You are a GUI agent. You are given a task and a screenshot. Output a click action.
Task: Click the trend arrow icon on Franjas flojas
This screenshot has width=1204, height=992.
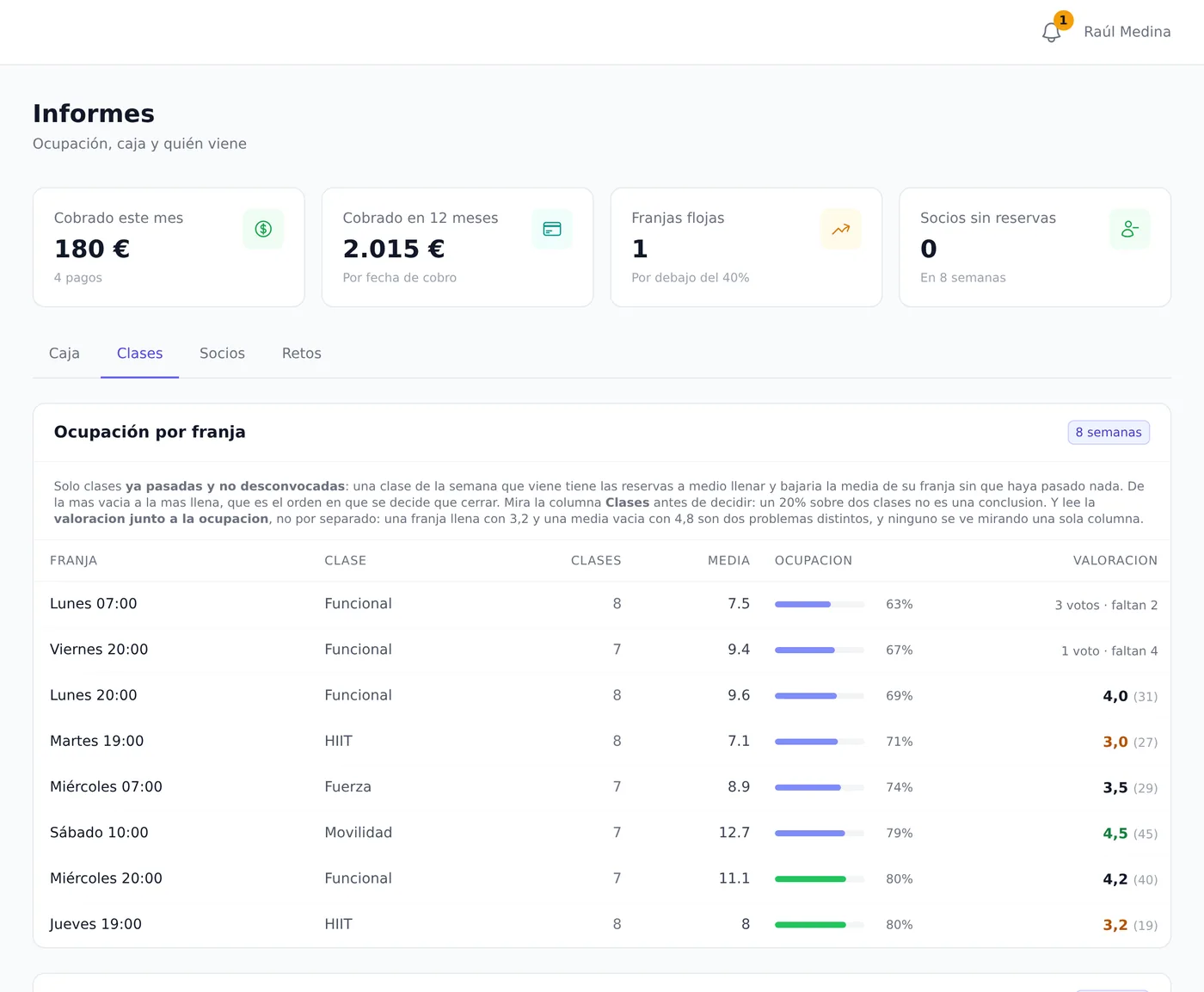(841, 229)
